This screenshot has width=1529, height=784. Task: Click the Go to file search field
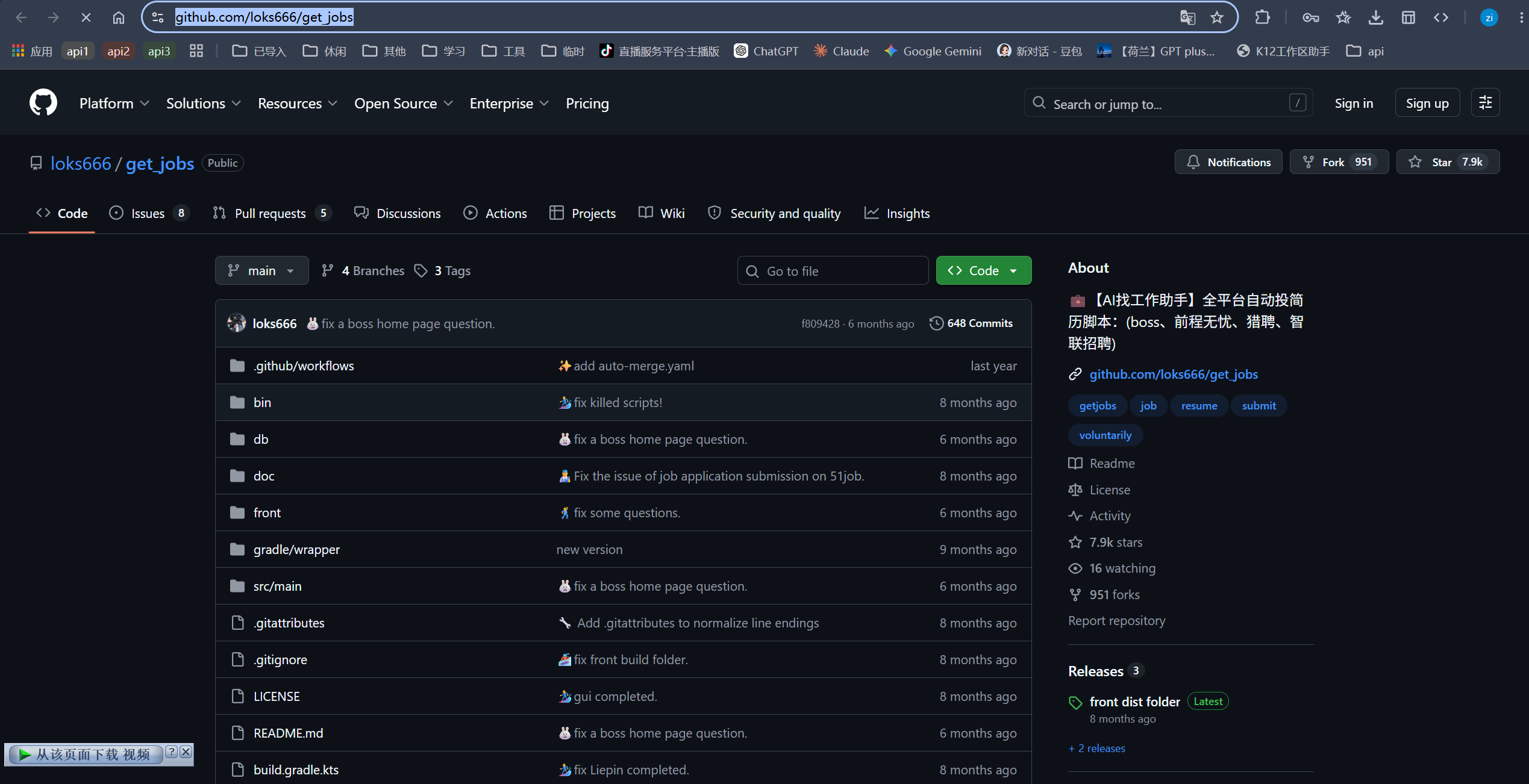pos(833,271)
